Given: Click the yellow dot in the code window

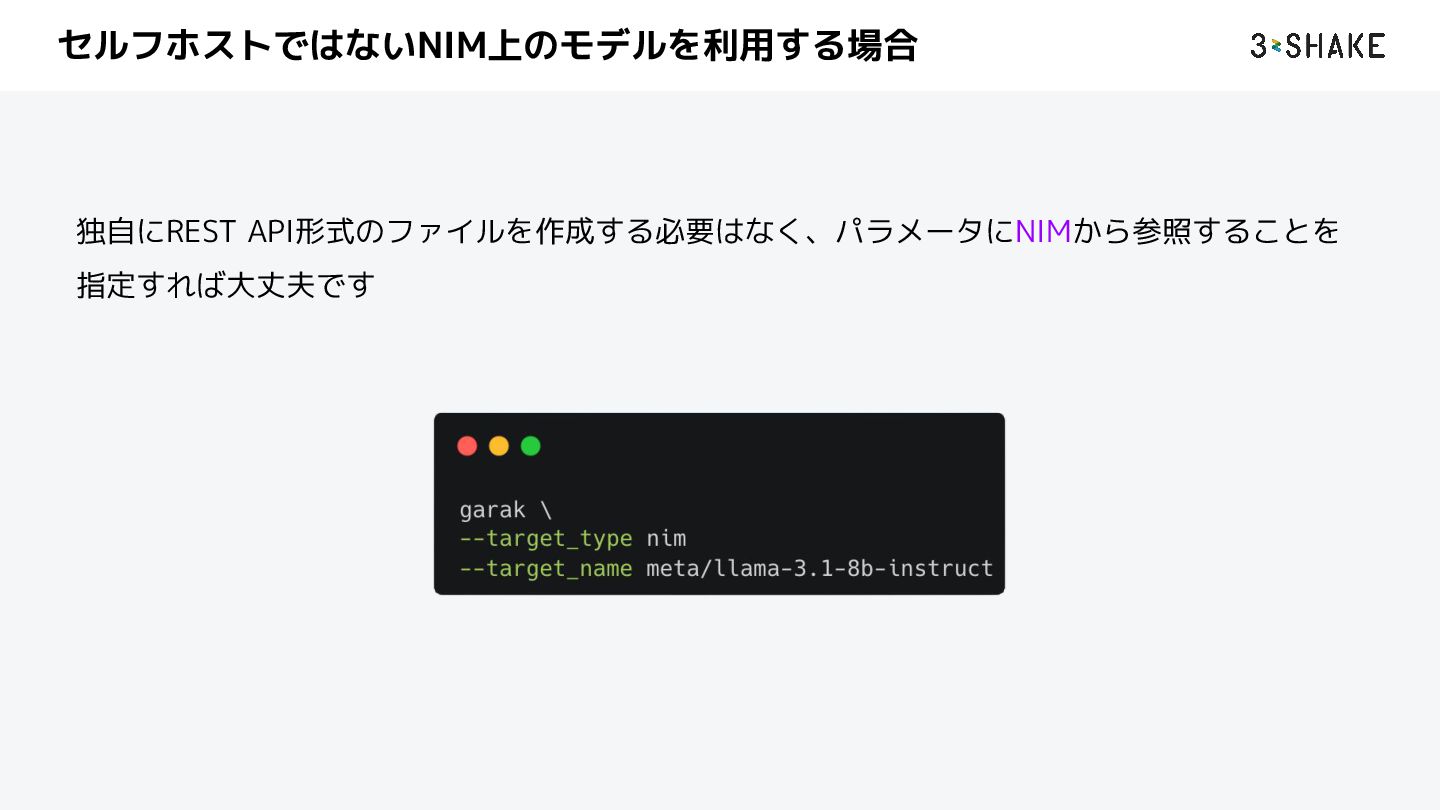Looking at the screenshot, I should click(499, 446).
